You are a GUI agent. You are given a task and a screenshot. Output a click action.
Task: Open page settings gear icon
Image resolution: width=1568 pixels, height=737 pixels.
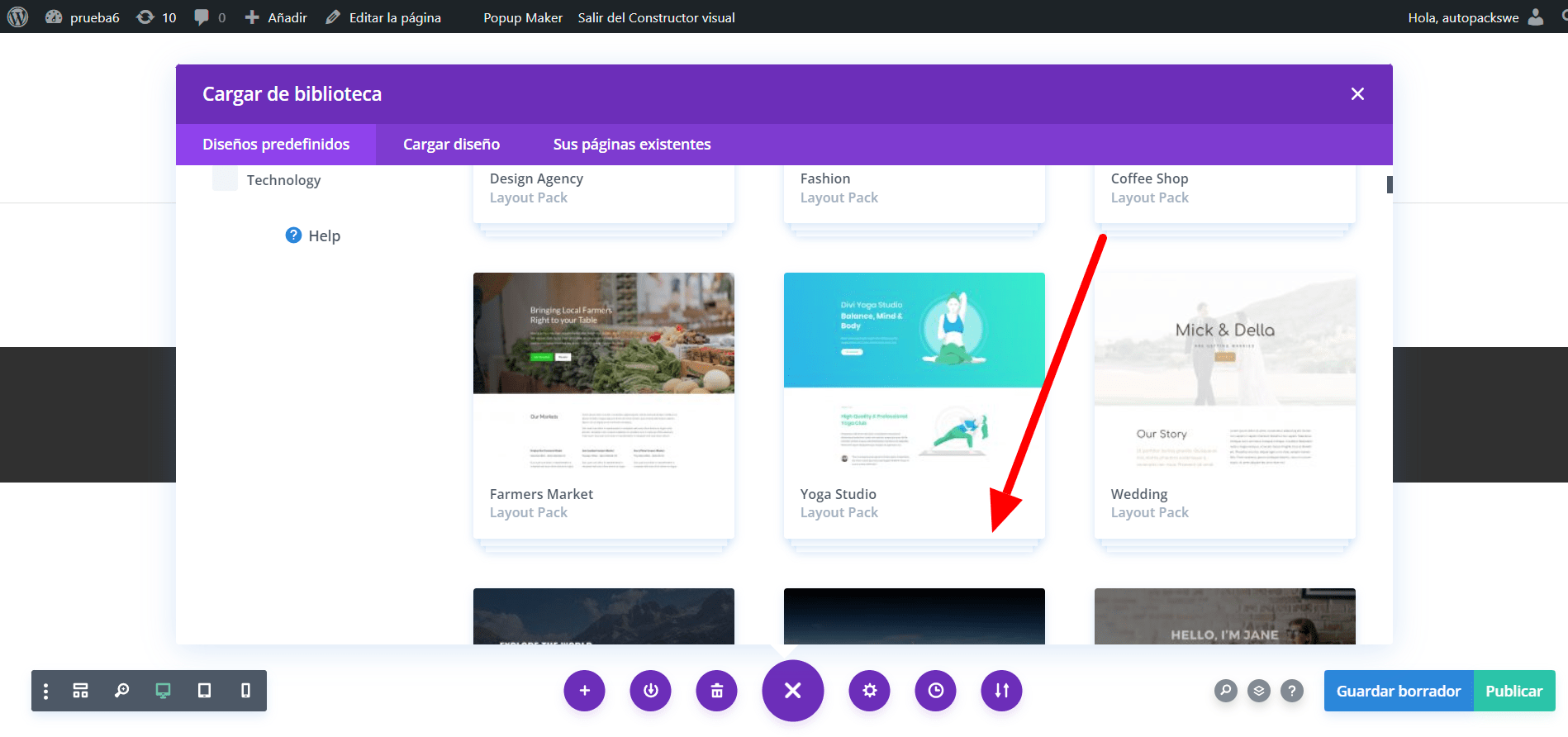tap(869, 691)
